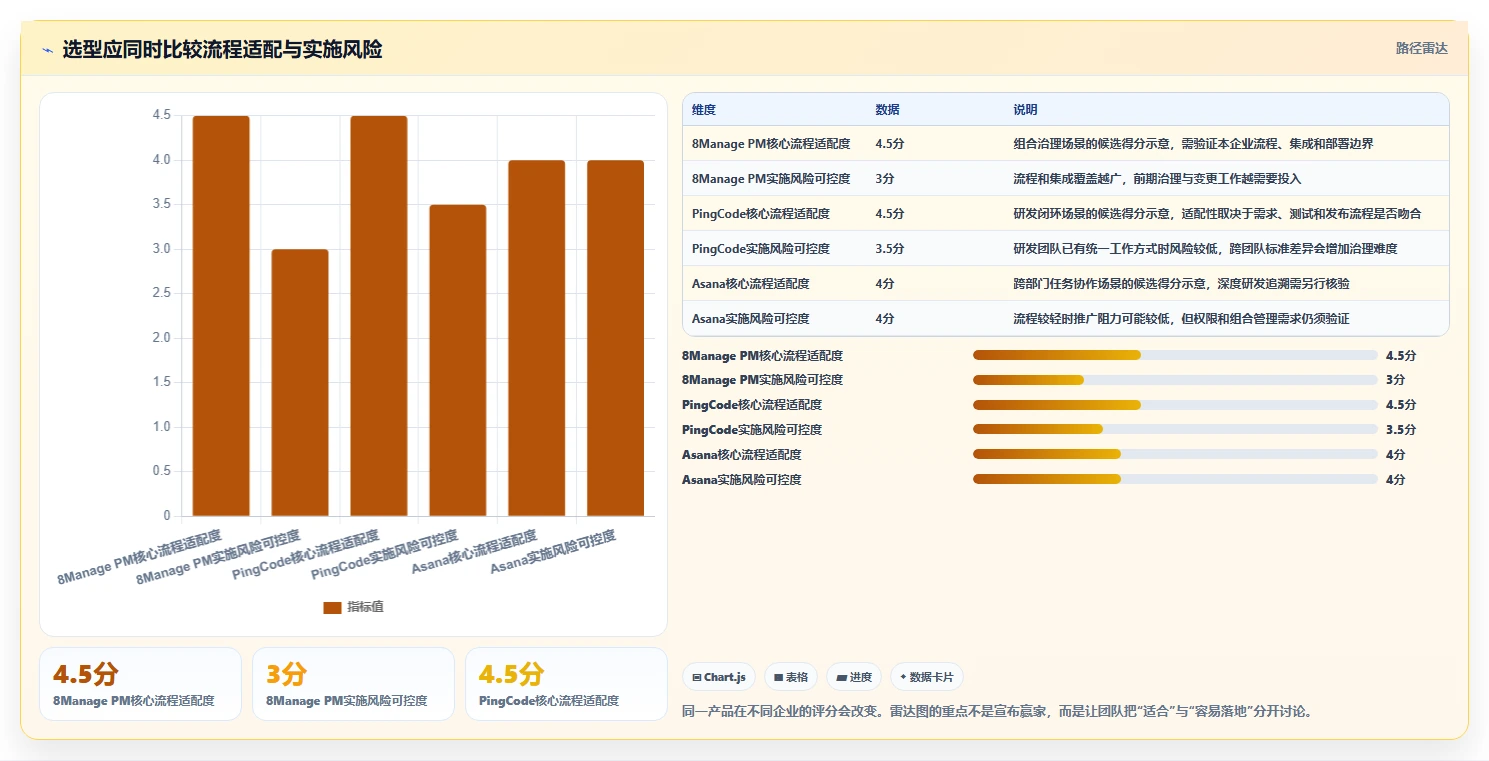Select the 8Manage PM实施风险可控度 cell in the table
The width and height of the screenshot is (1489, 761).
click(771, 179)
